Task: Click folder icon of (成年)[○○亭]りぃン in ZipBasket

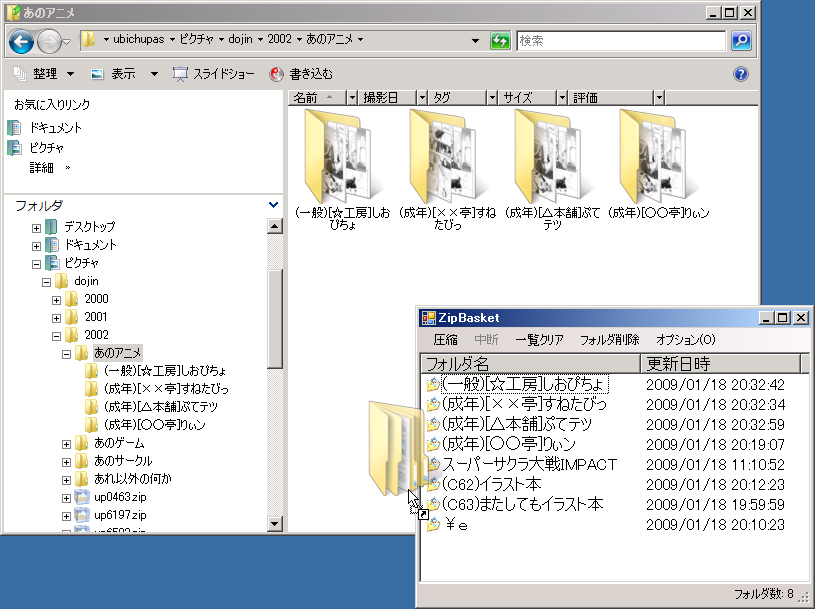Action: click(x=433, y=444)
